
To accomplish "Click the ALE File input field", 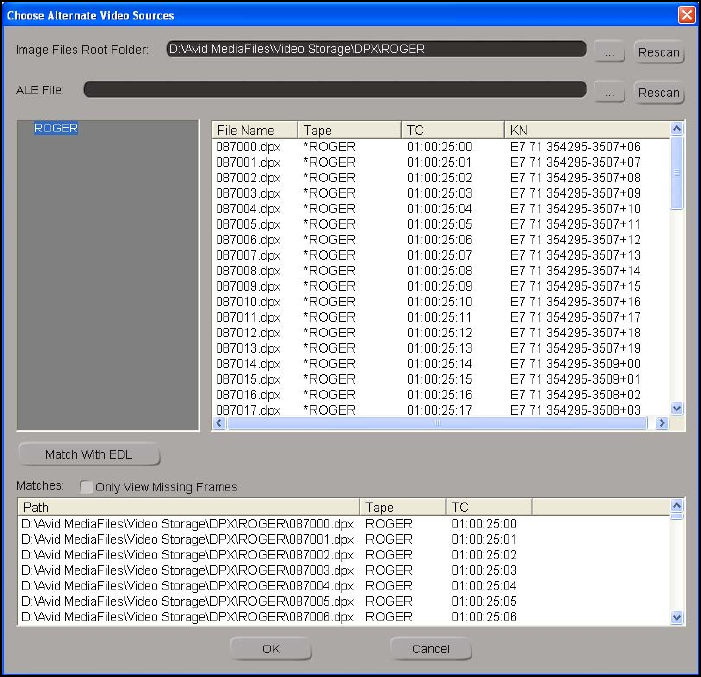I will click(x=335, y=89).
